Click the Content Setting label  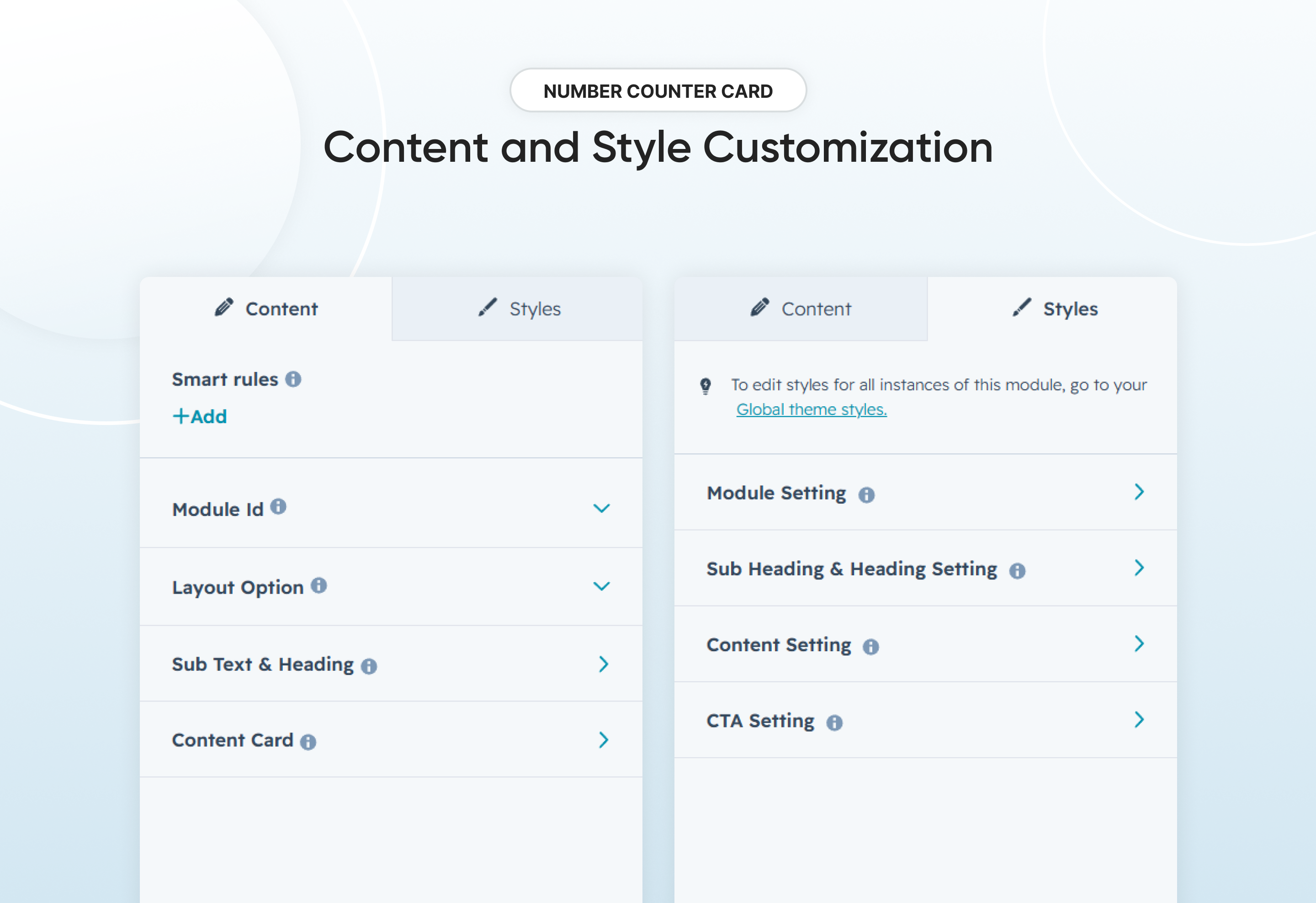point(779,645)
